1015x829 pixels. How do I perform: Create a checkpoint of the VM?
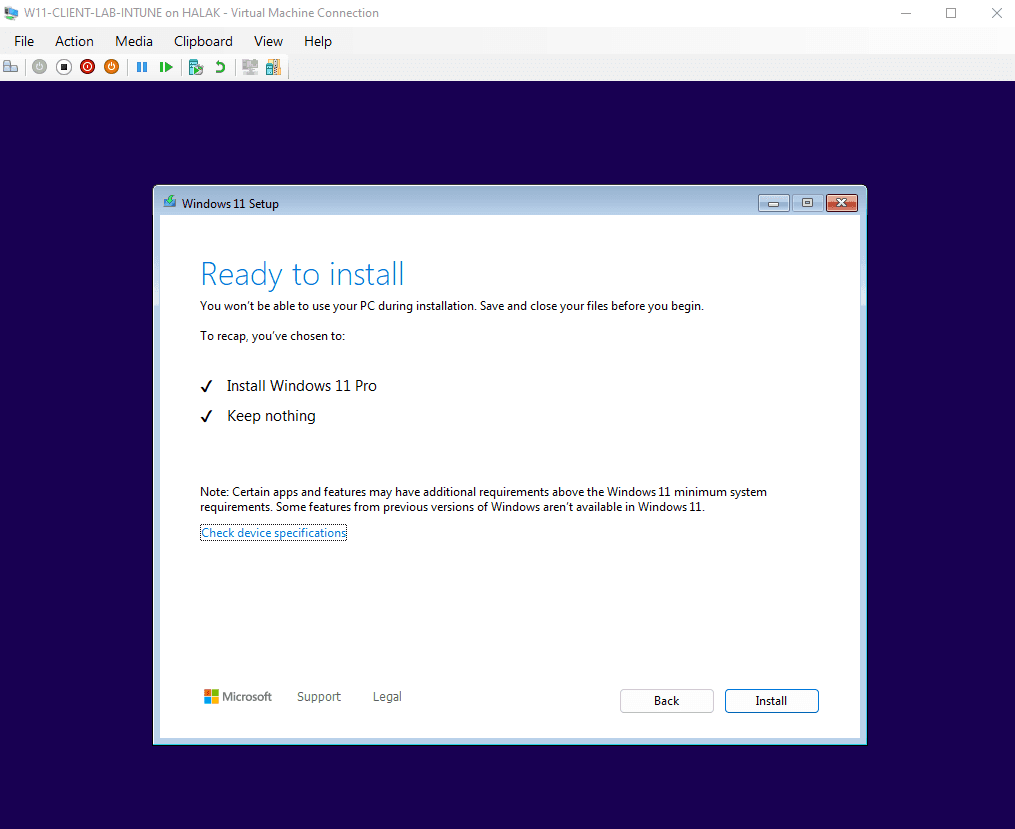[195, 66]
